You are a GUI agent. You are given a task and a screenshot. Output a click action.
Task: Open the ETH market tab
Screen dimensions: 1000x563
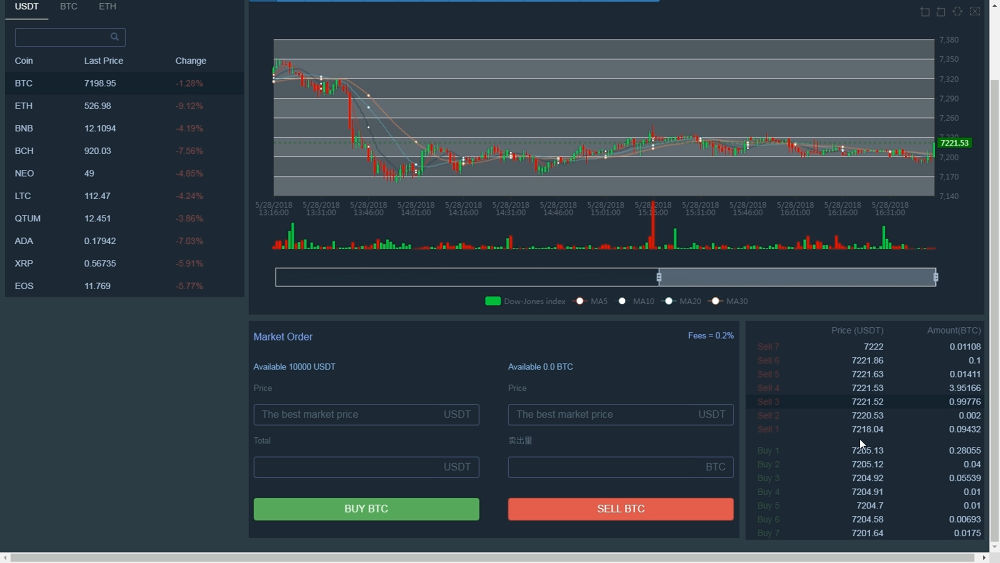click(107, 7)
